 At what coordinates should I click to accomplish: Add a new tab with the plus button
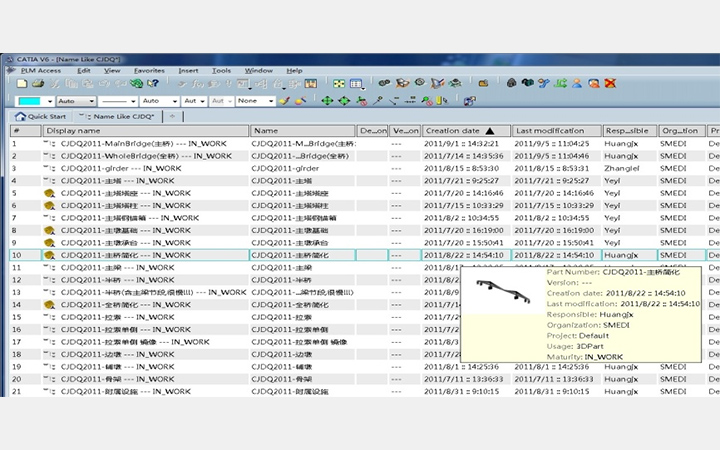[x=171, y=116]
